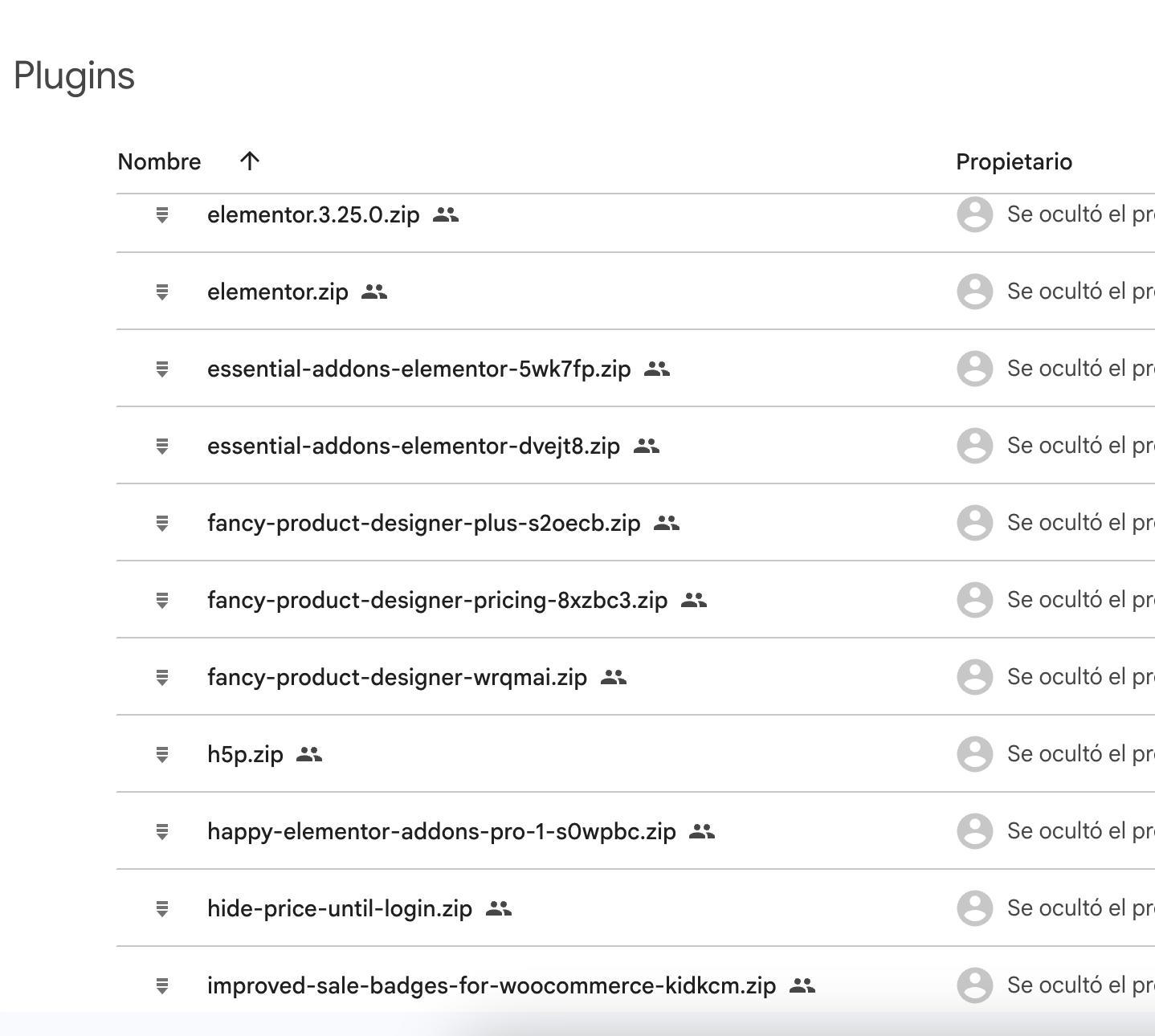Click file icon beside happy-elementor-addons-pro-1-s0wpbc.zip

coord(162,832)
